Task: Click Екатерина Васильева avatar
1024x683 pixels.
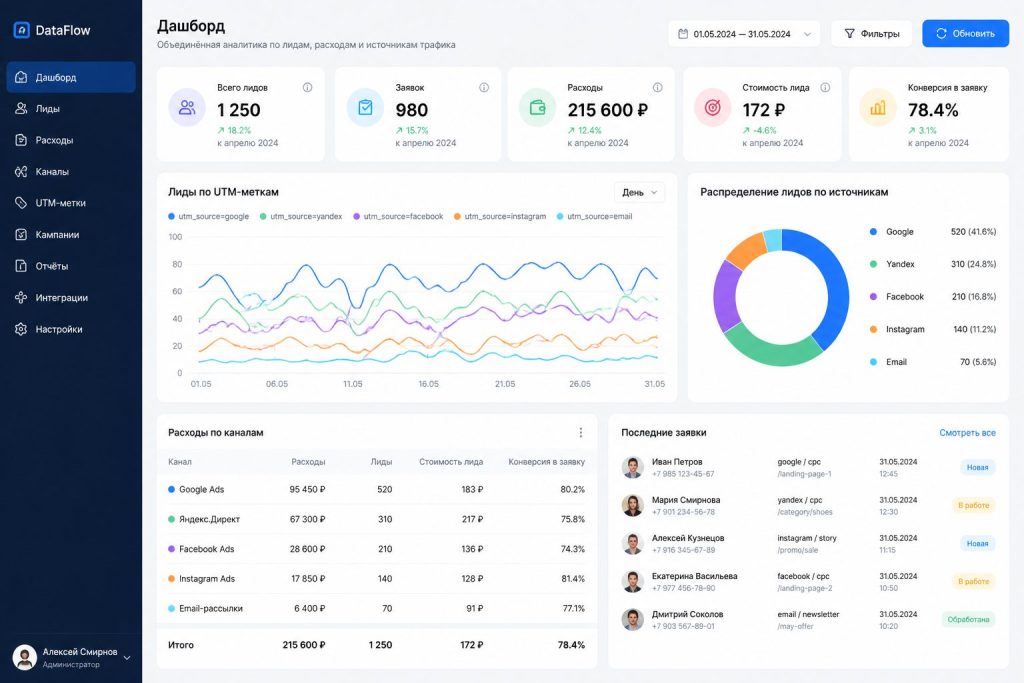Action: [633, 582]
